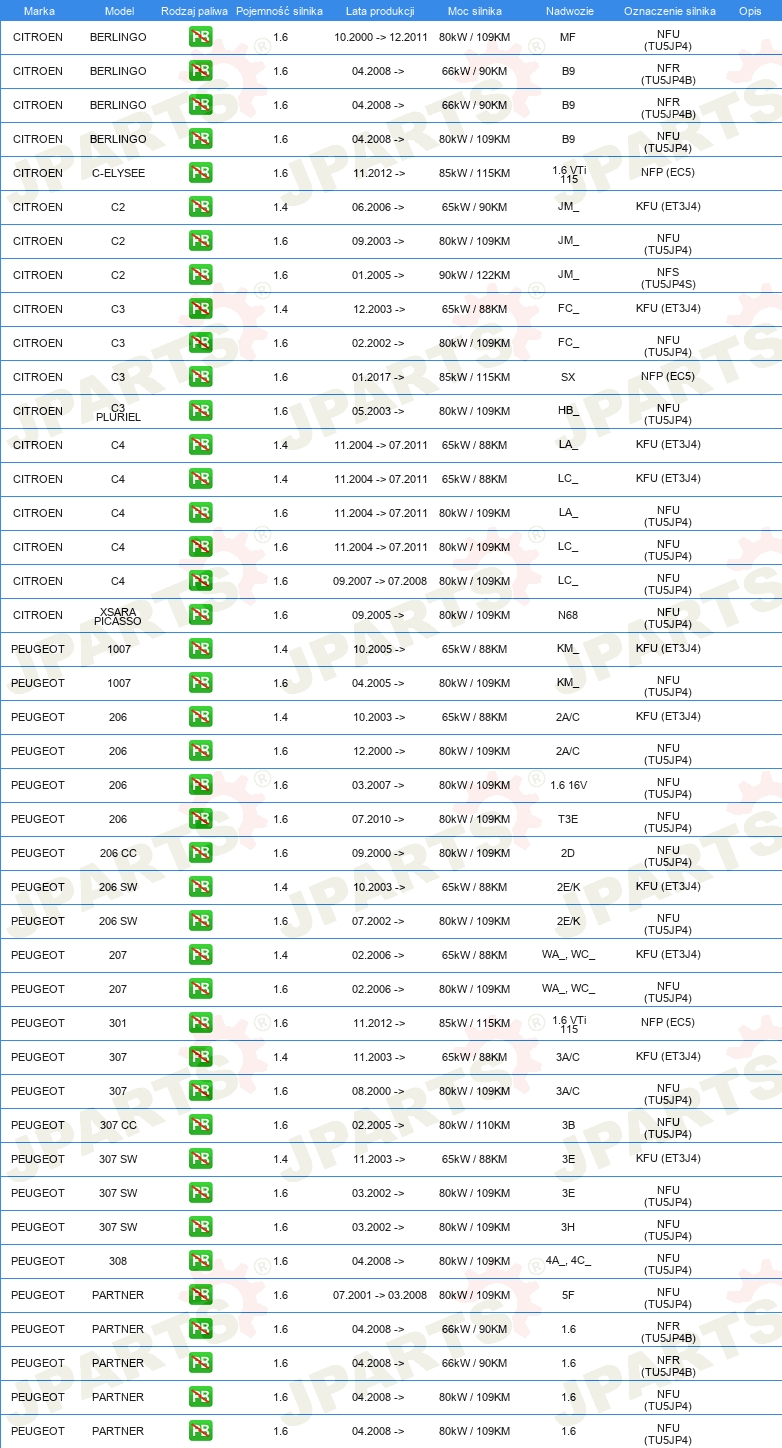Click fuel icon in Peugeot 1007 1.6 row

tap(200, 683)
